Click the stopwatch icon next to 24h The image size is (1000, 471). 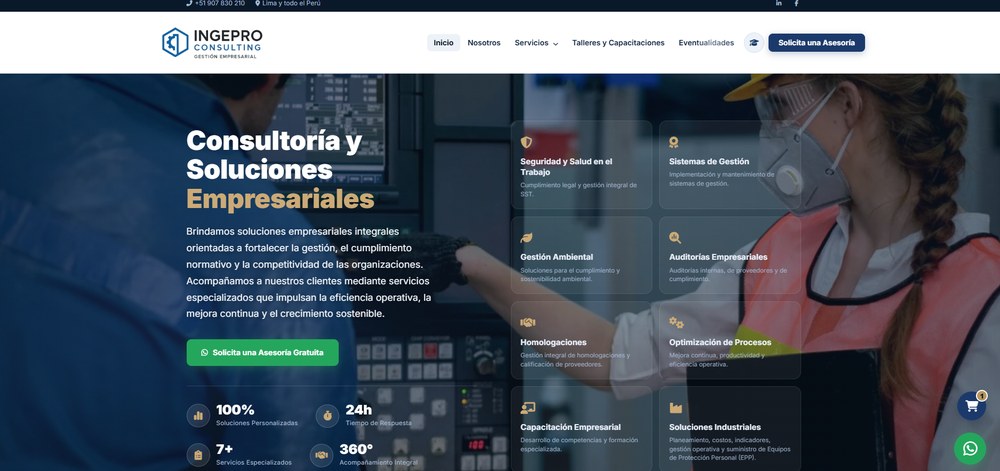(x=327, y=416)
